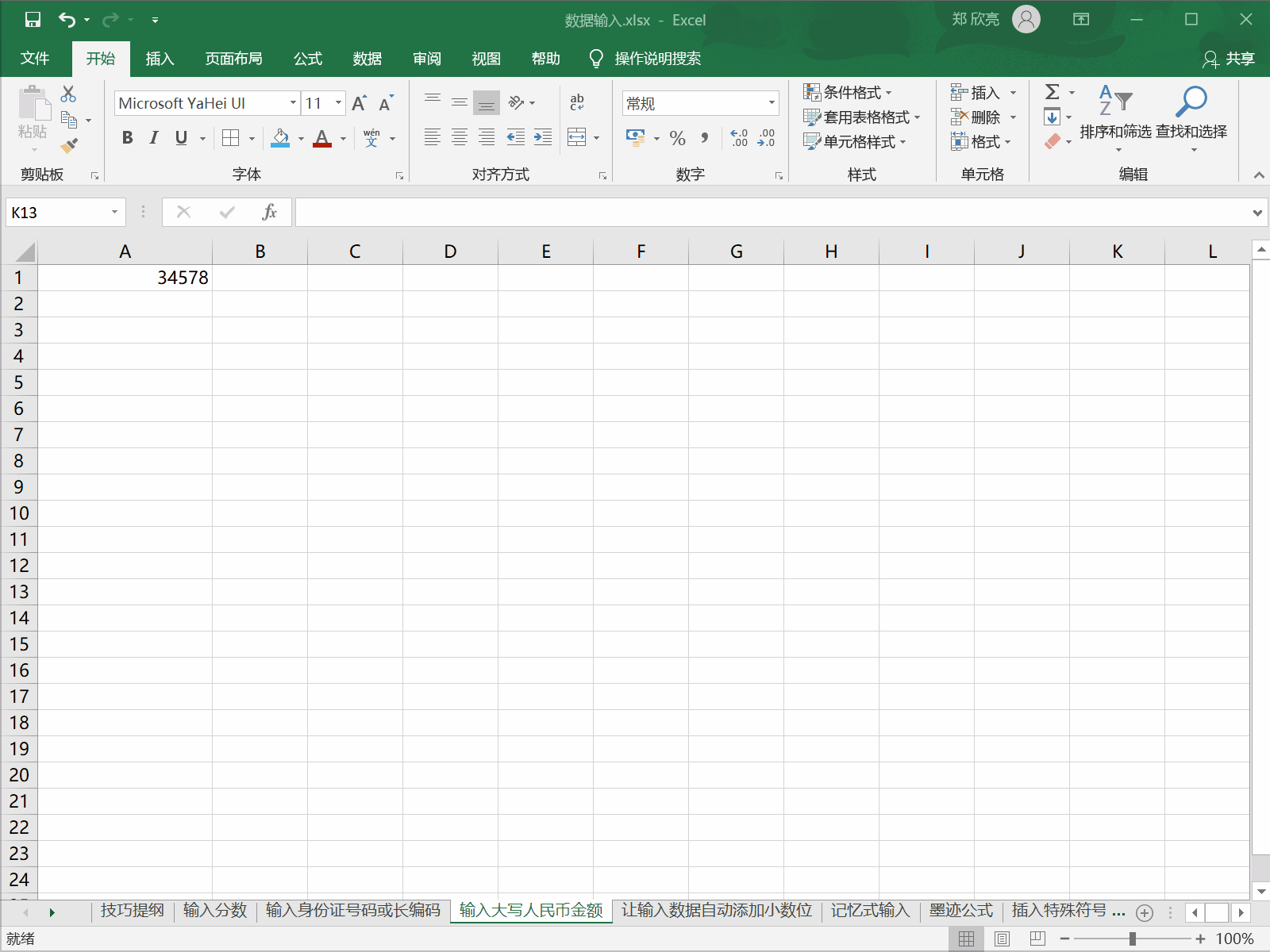Toggle underline formatting

point(181,138)
